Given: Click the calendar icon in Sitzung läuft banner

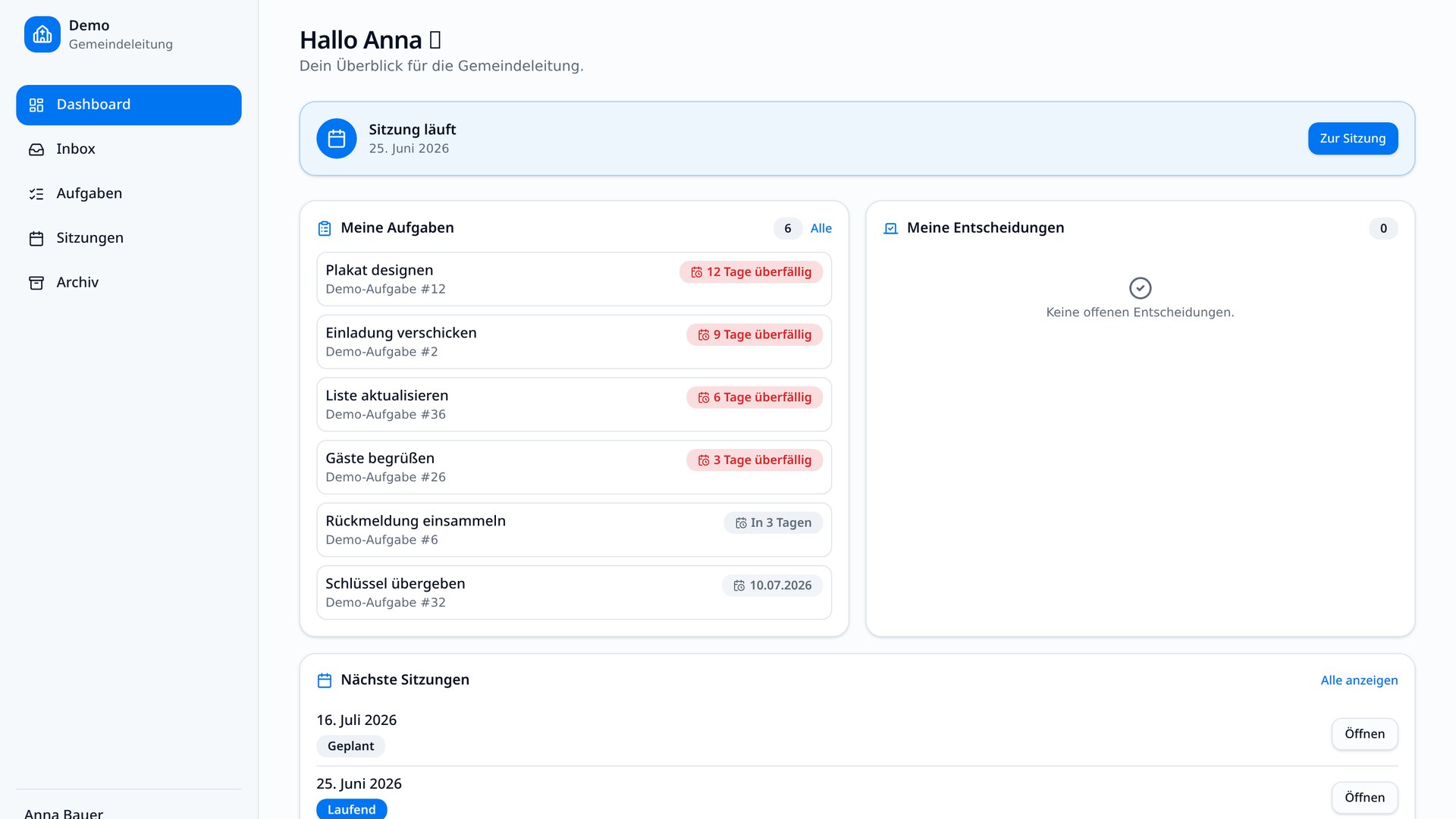Looking at the screenshot, I should tap(337, 139).
